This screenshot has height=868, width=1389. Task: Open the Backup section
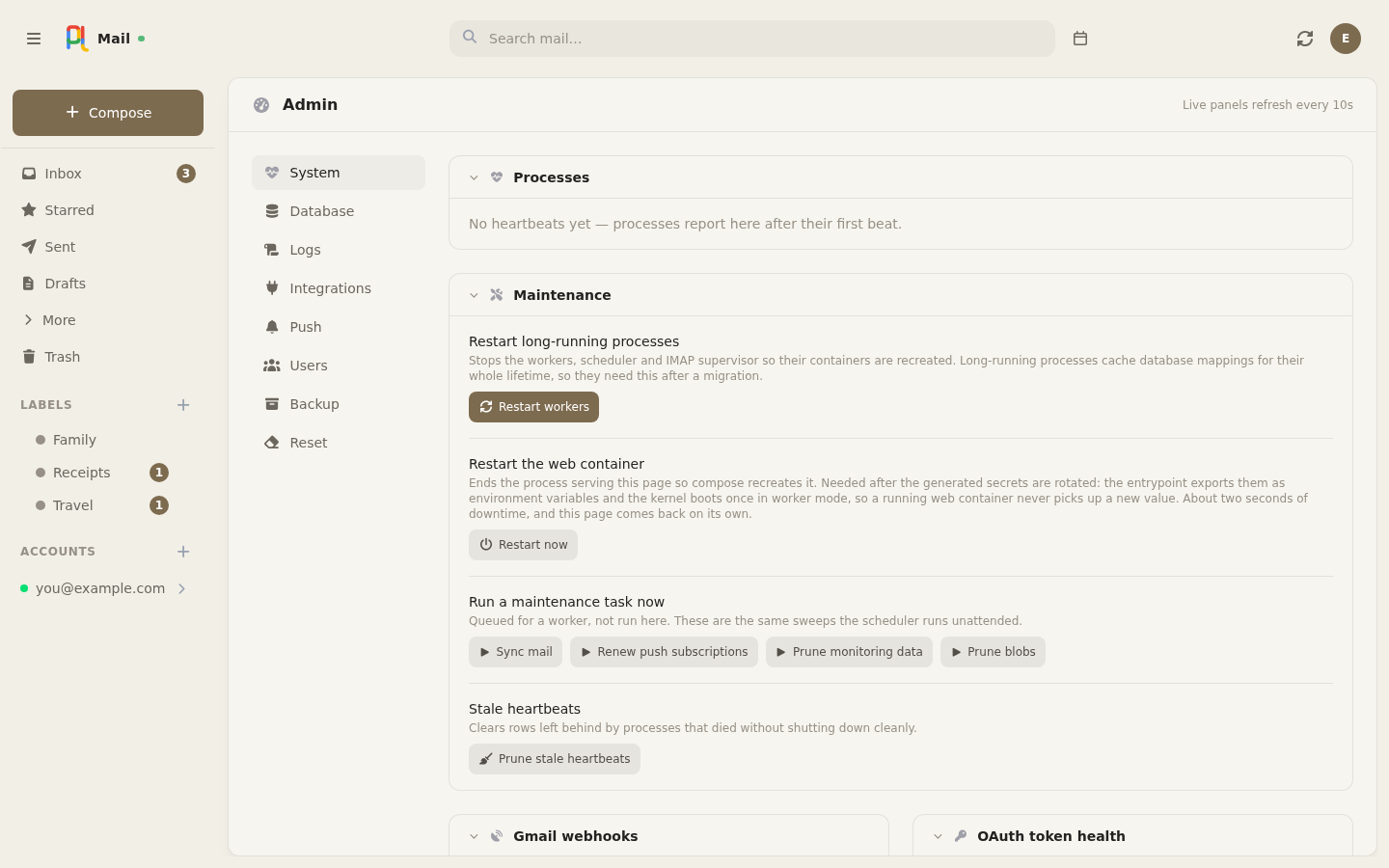pyautogui.click(x=339, y=404)
